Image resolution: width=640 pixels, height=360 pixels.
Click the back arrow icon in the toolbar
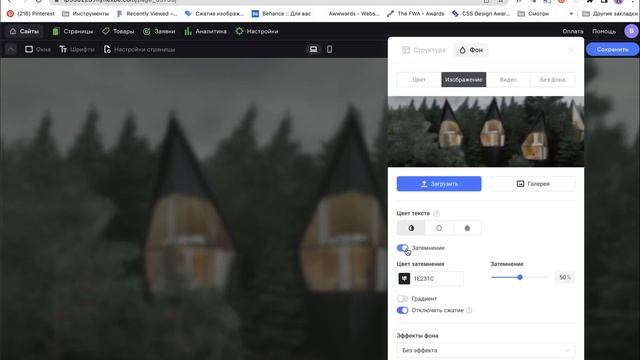point(11,49)
